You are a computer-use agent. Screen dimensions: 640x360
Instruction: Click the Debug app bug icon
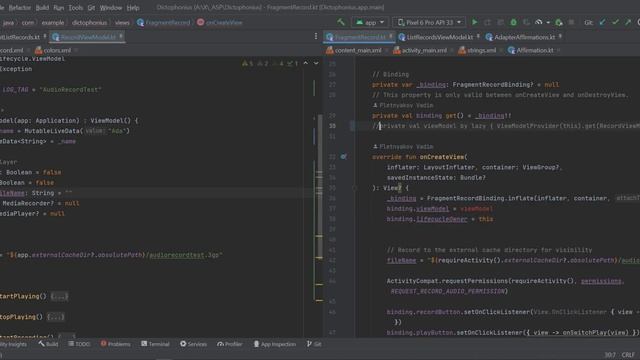click(x=513, y=22)
